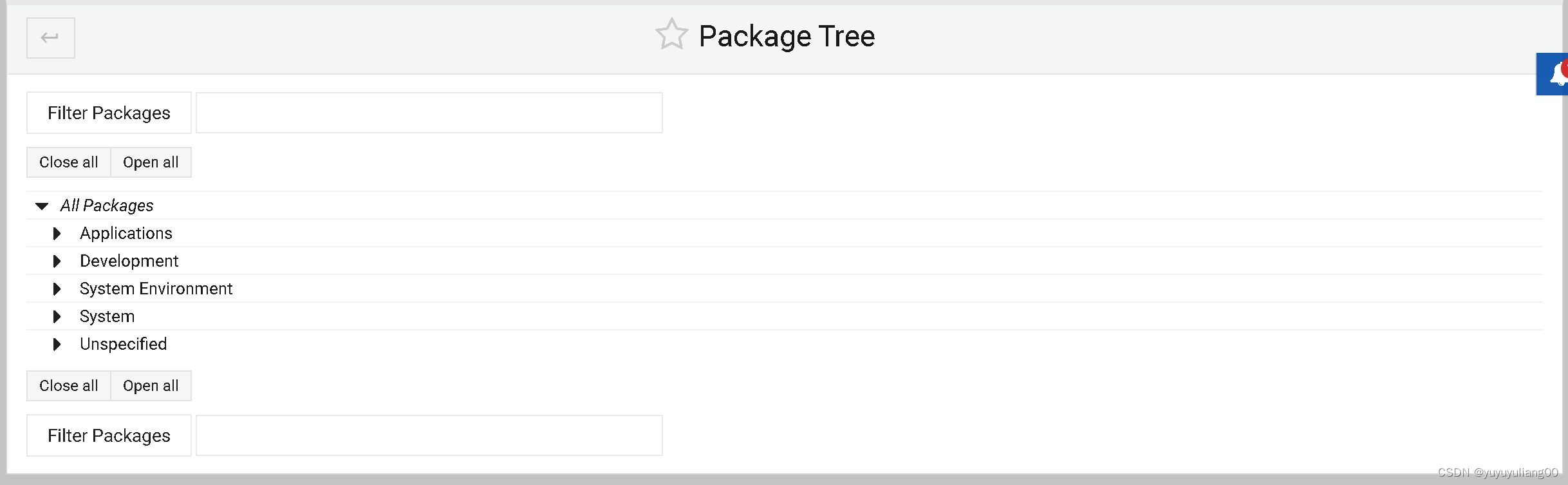1568x485 pixels.
Task: Expand the System Environment package group
Action: pos(56,289)
